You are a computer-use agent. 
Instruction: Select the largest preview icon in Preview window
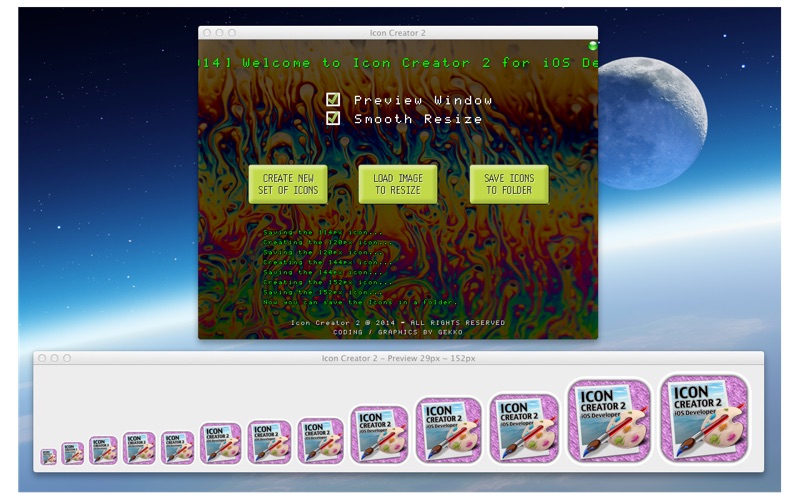pyautogui.click(x=705, y=418)
